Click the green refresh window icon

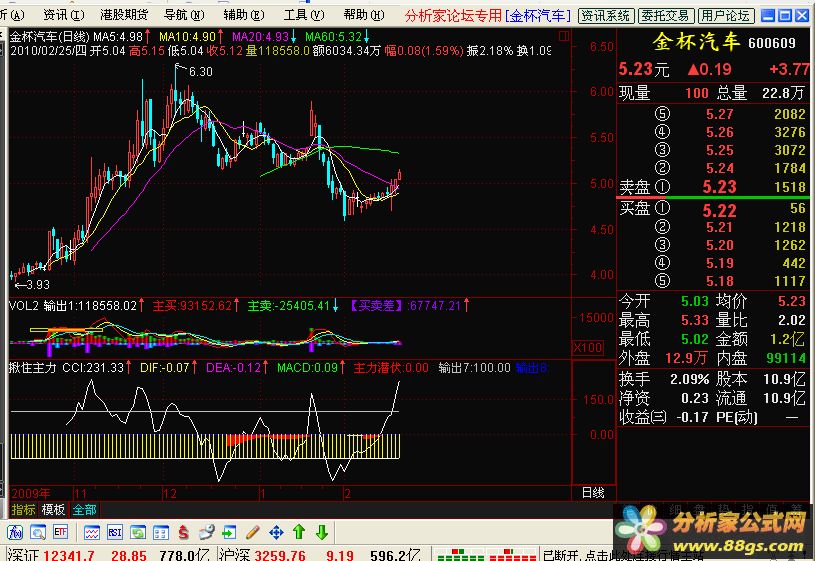coord(138,532)
